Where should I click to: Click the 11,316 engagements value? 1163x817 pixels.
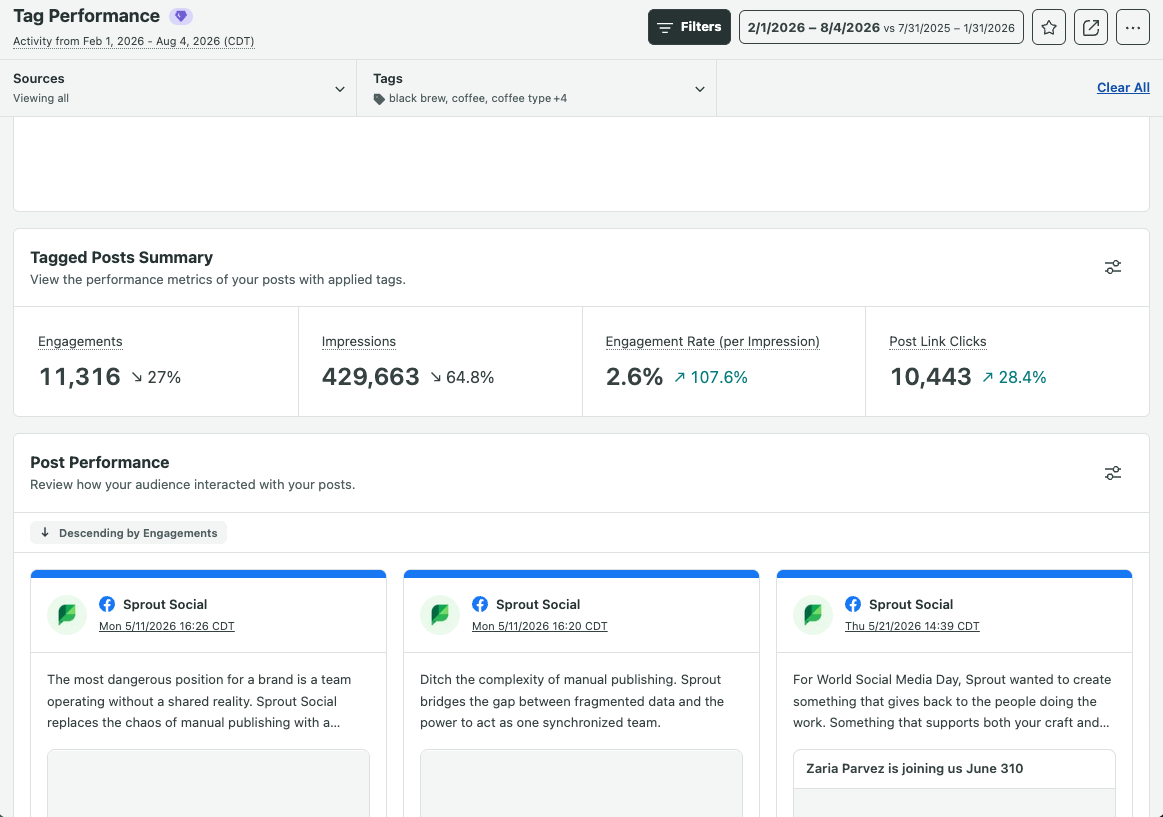pyautogui.click(x=79, y=377)
